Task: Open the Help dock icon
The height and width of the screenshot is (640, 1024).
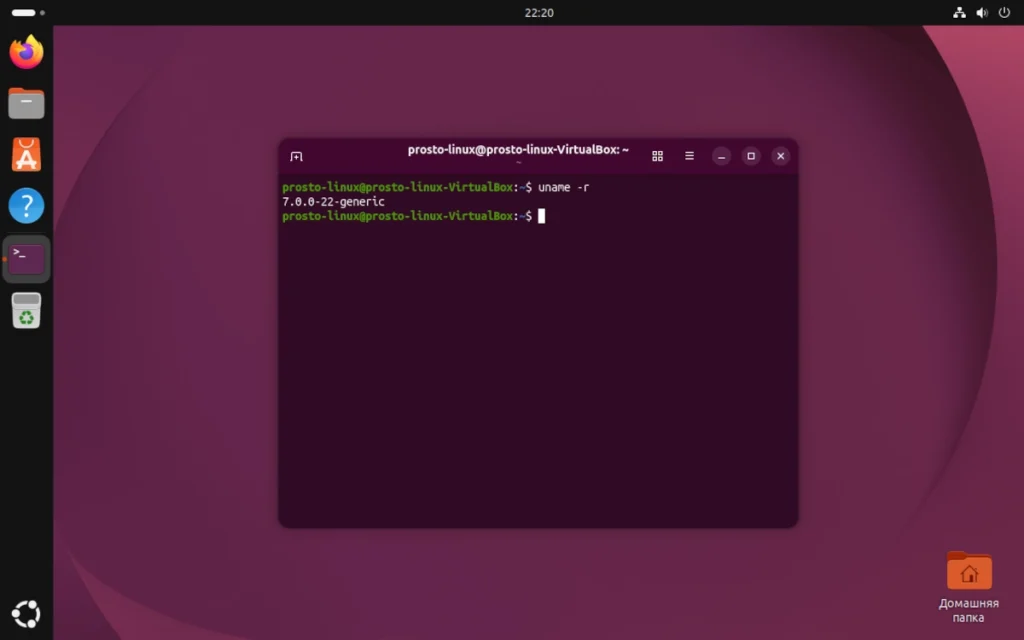Action: [x=26, y=206]
